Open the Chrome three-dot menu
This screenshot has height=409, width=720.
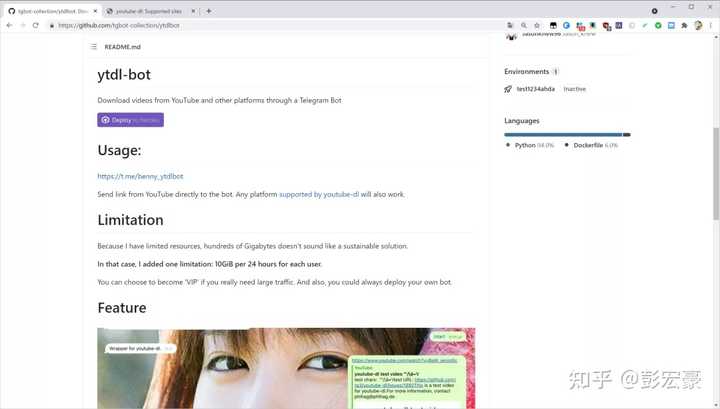click(x=710, y=25)
